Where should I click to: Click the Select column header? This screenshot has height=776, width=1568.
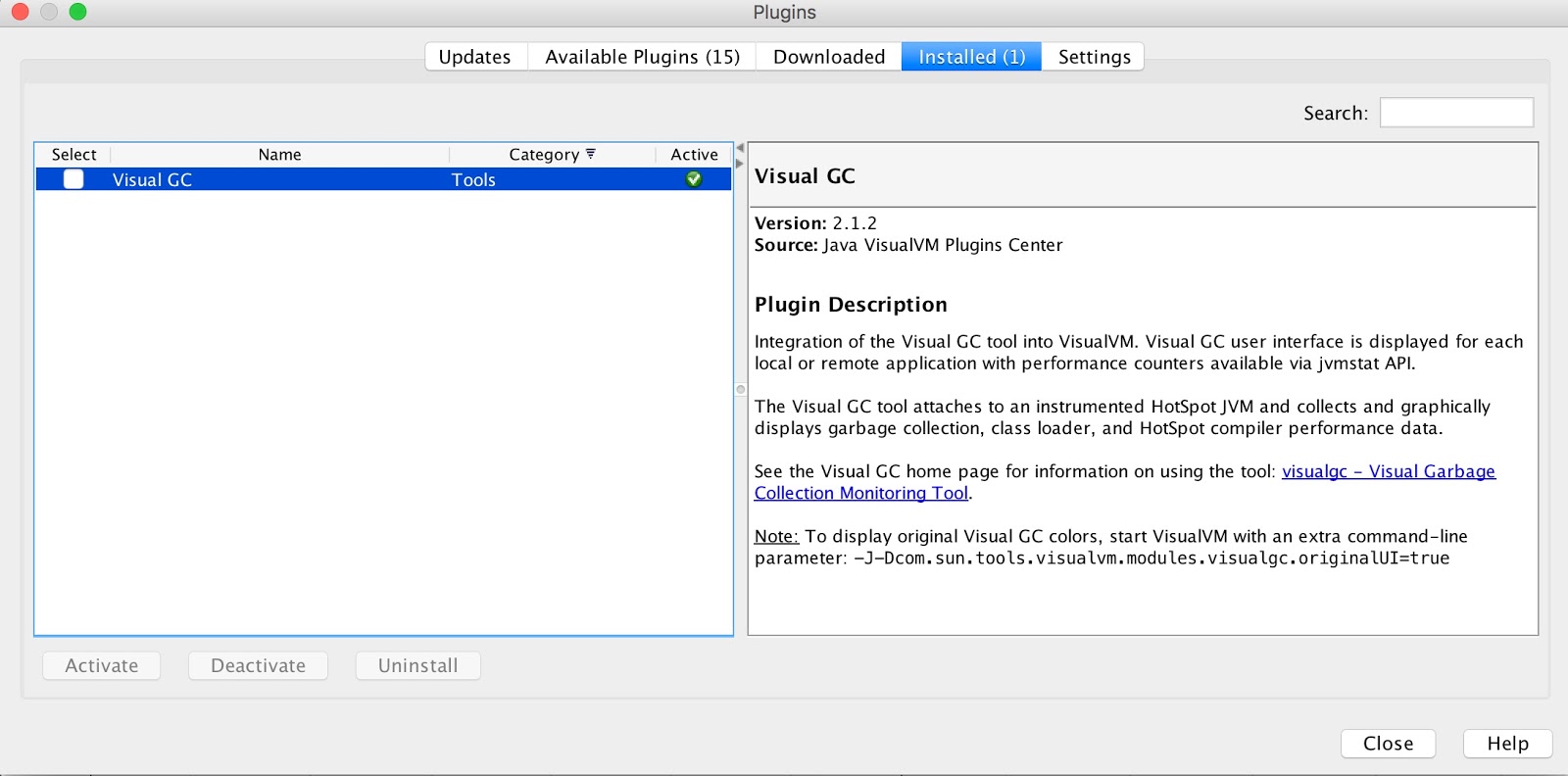click(73, 155)
